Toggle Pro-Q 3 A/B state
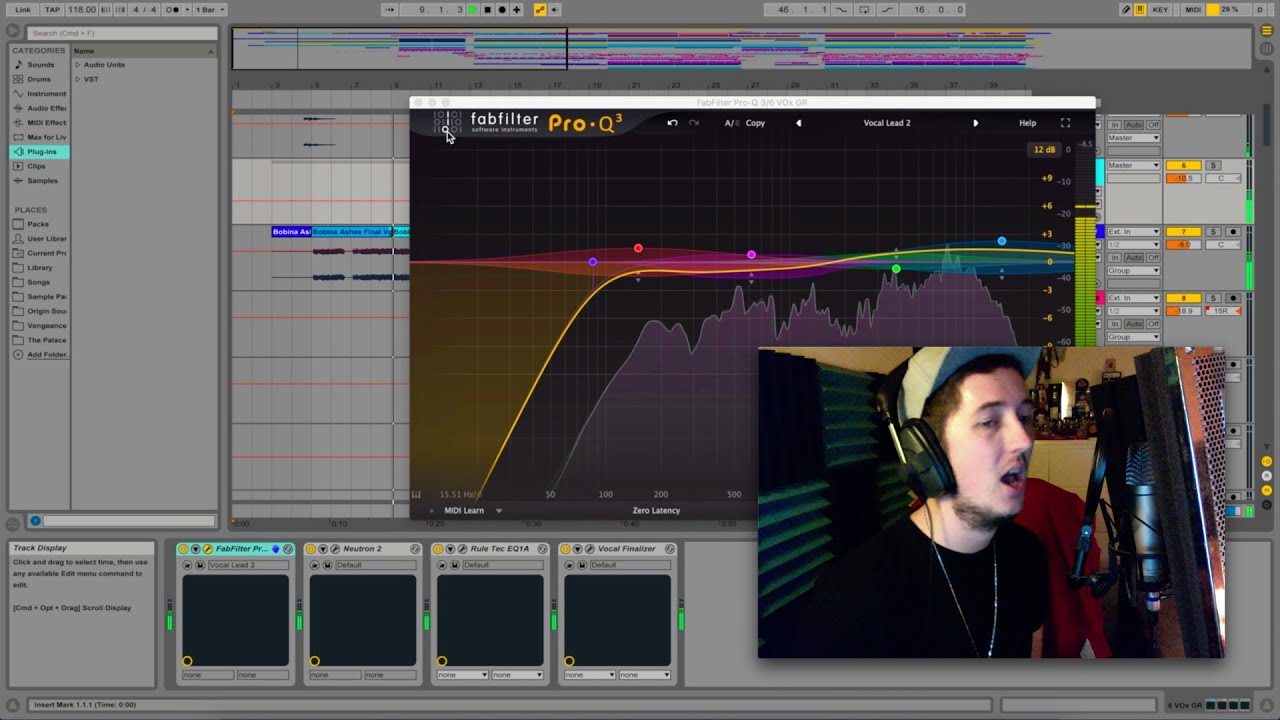Image resolution: width=1280 pixels, height=720 pixels. [731, 123]
